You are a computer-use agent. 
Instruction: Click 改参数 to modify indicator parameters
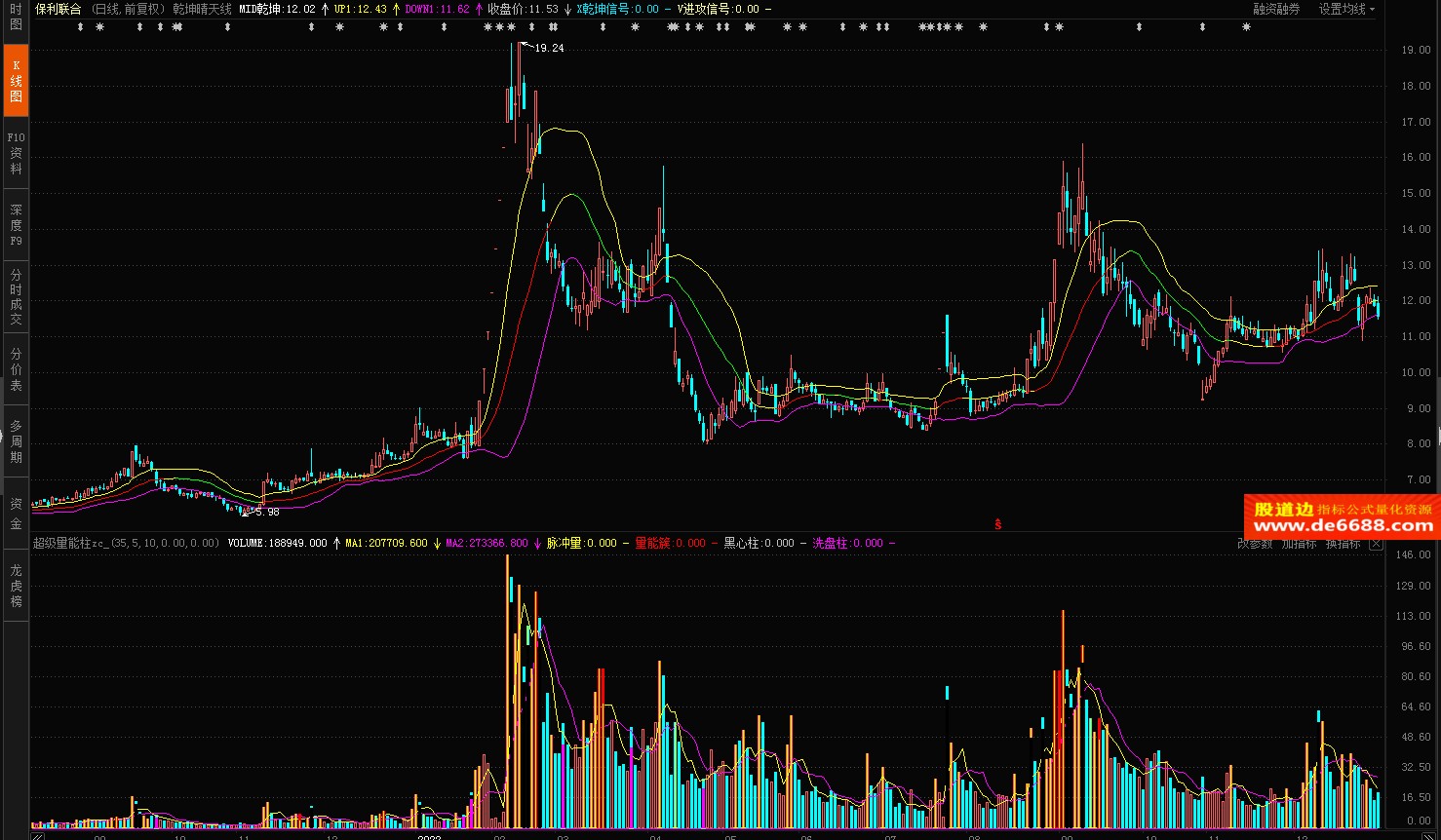(1255, 544)
